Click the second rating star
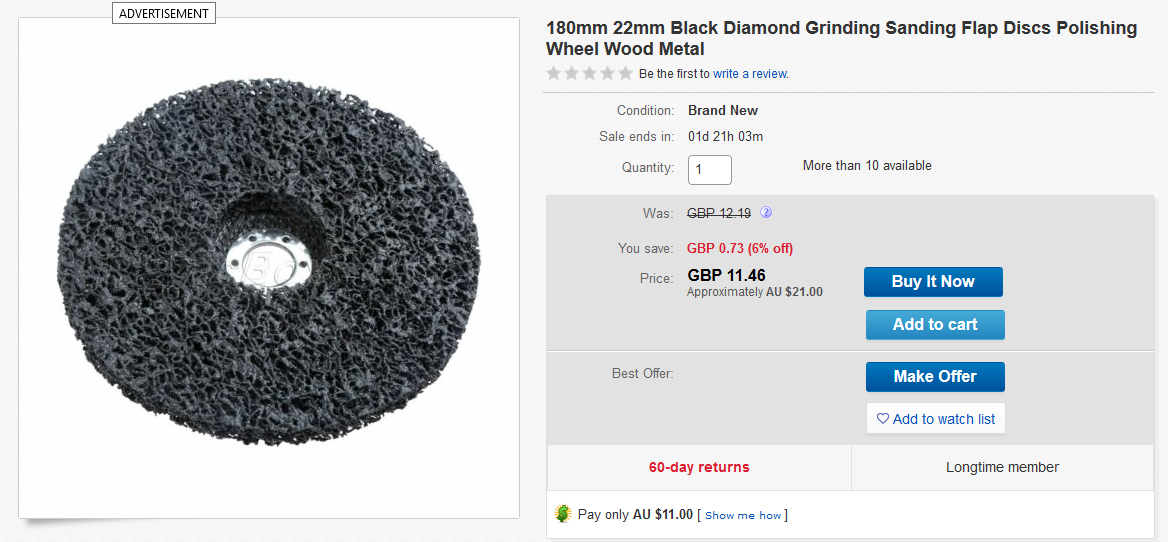This screenshot has height=542, width=1168. point(572,73)
